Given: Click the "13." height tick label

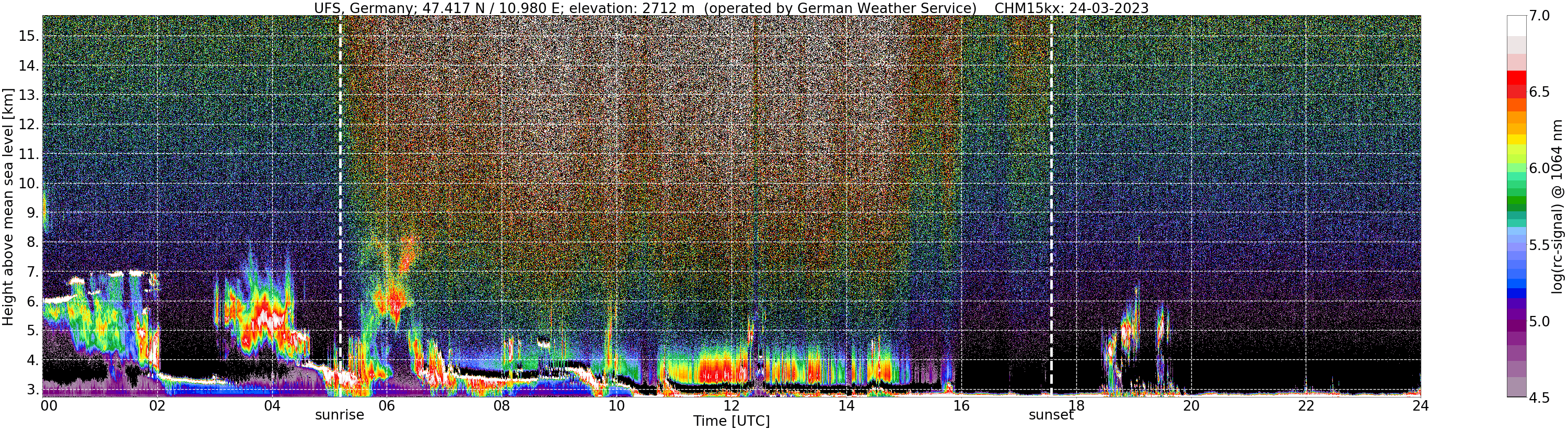Looking at the screenshot, I should 29,95.
